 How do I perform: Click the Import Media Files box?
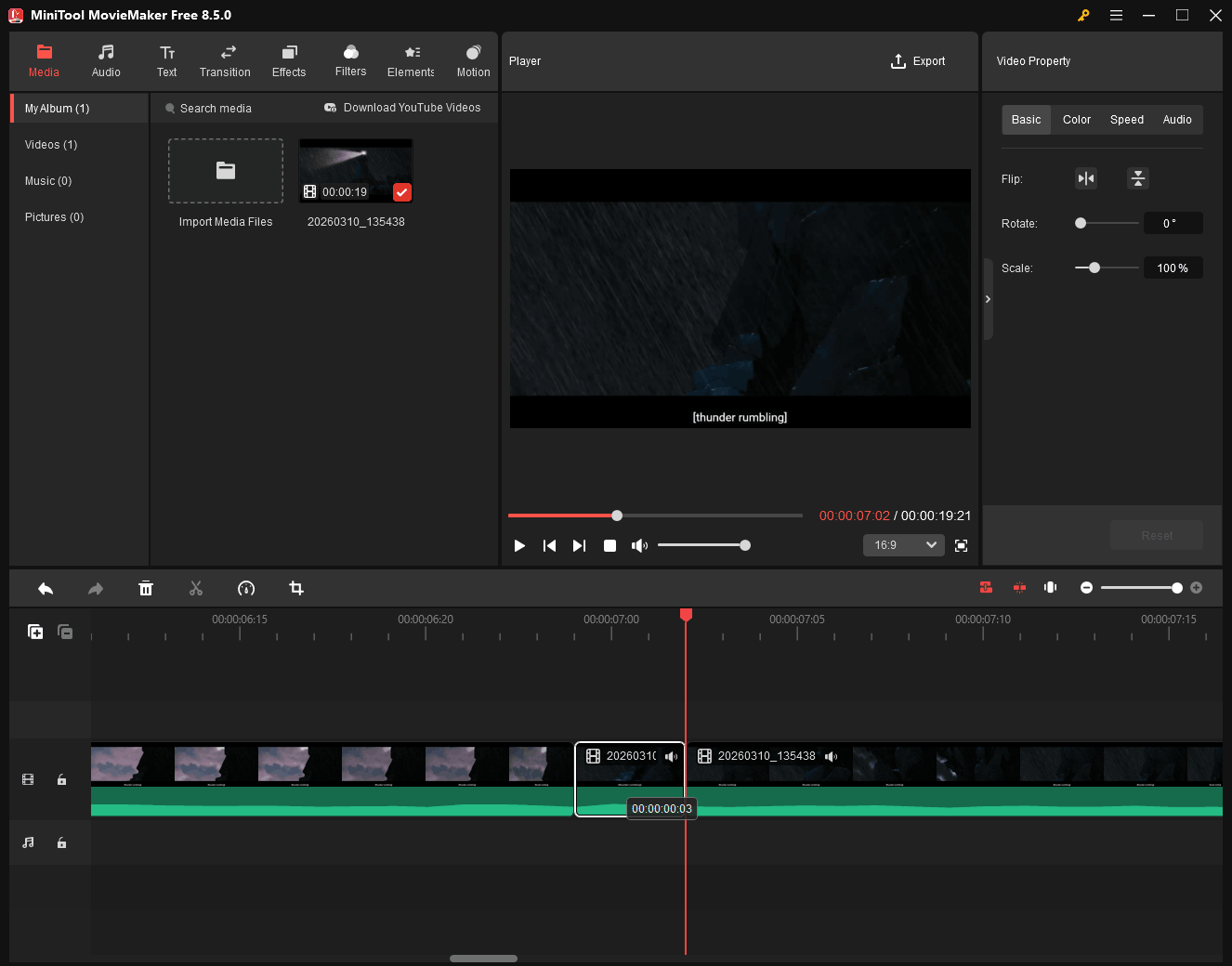coord(225,171)
